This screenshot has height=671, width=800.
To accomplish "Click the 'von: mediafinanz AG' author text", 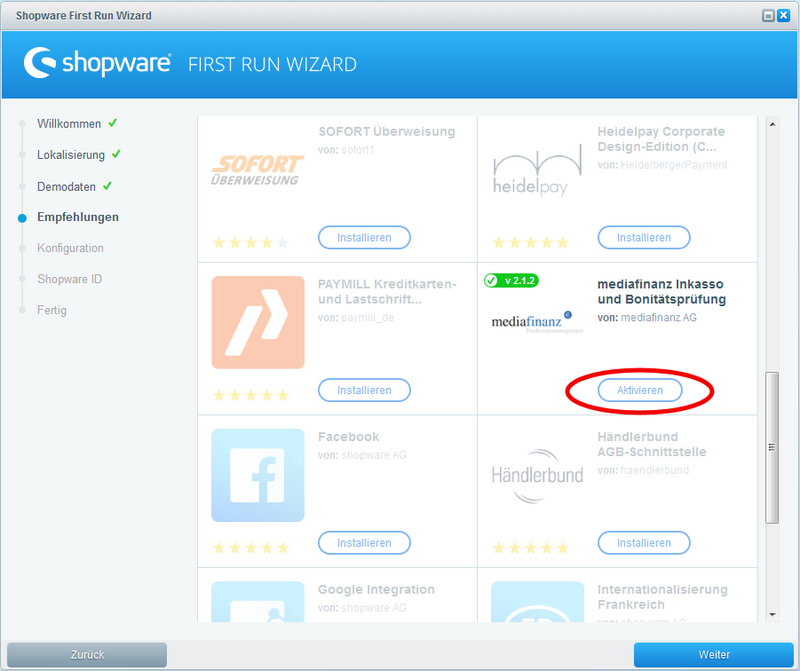I will (x=647, y=317).
